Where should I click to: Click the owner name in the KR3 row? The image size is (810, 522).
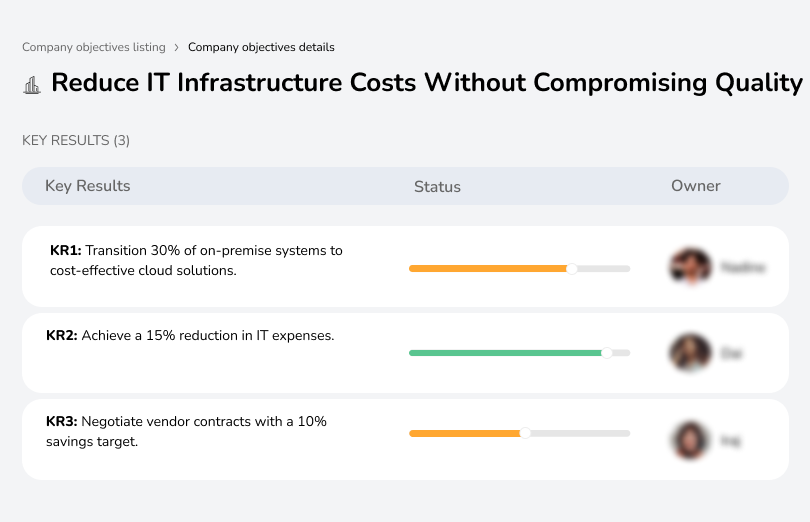[731, 440]
